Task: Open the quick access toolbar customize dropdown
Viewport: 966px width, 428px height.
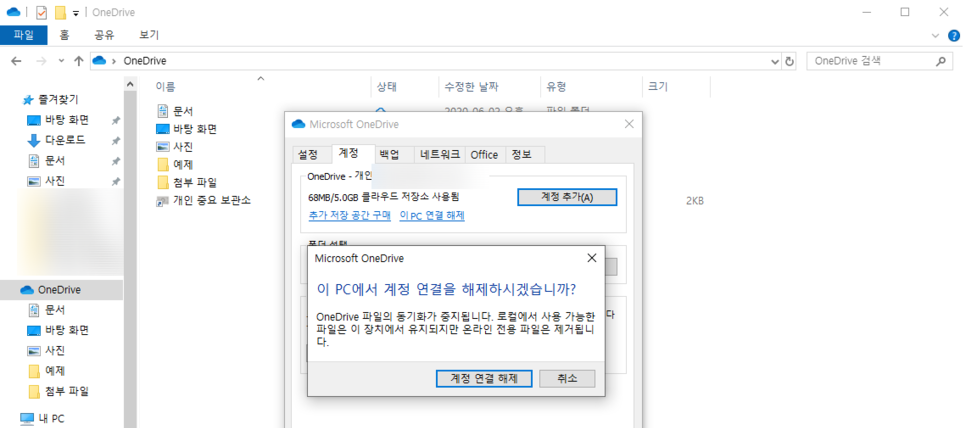Action: pyautogui.click(x=75, y=13)
